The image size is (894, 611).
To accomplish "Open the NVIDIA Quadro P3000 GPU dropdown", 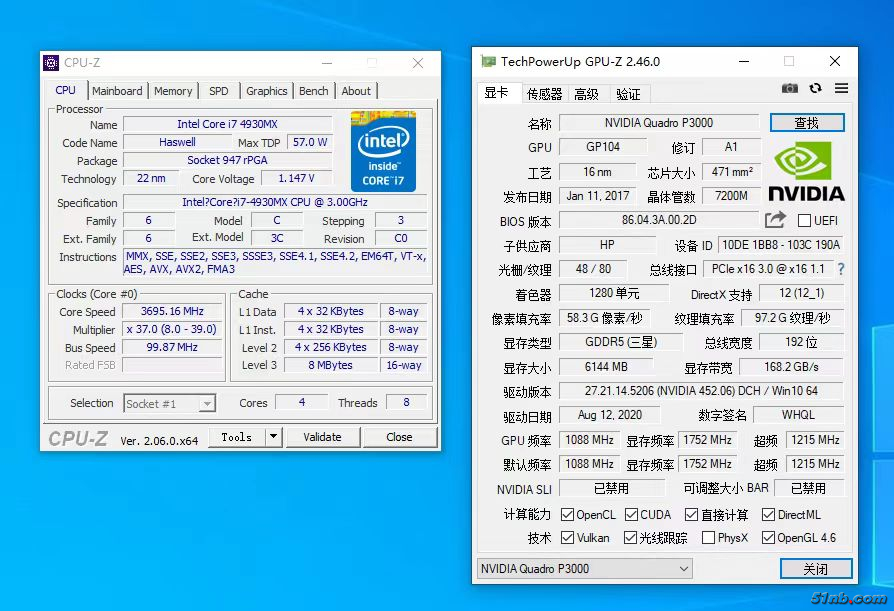I will 584,568.
